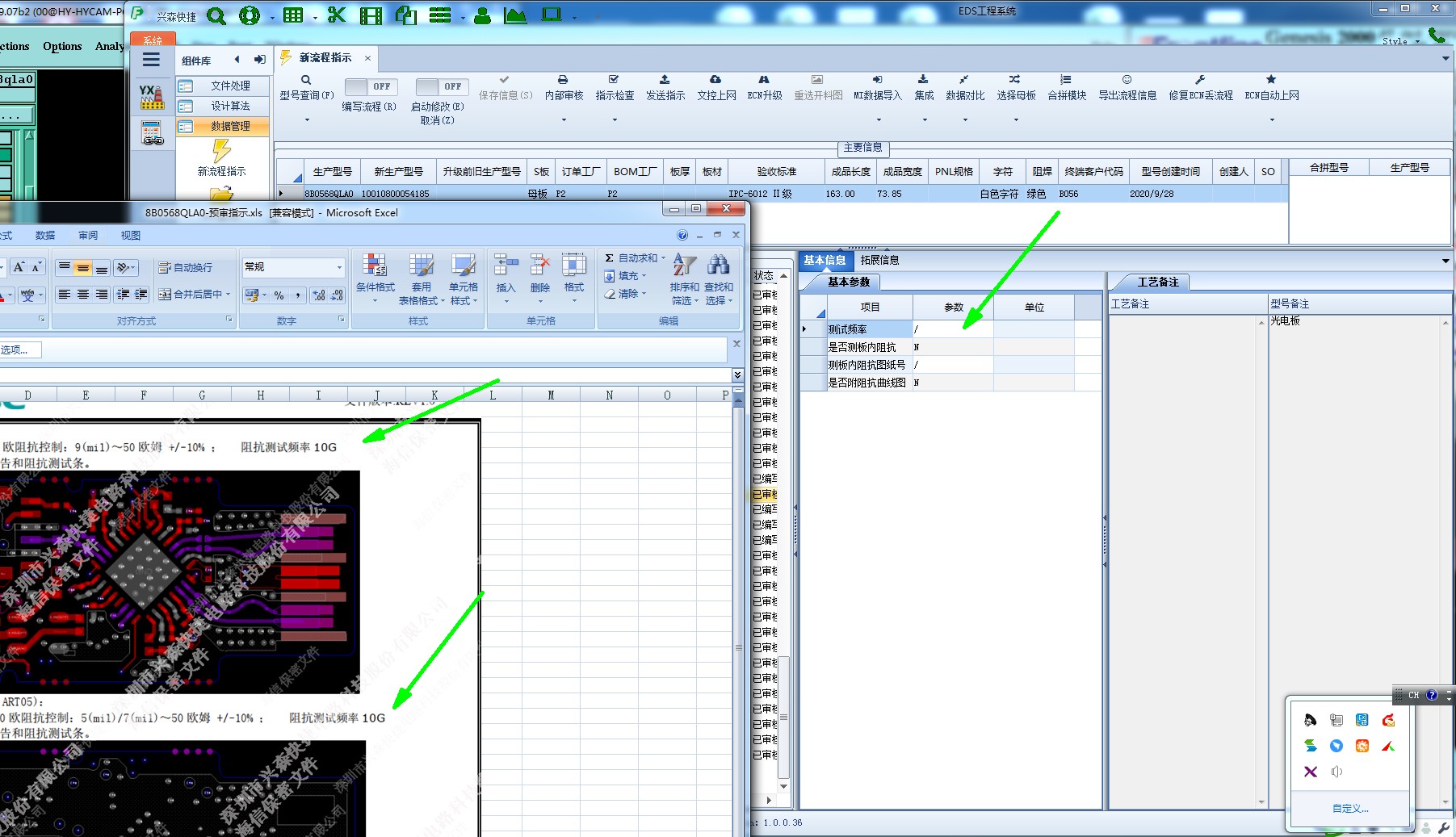Open the green user person icon
This screenshot has width=1456, height=837.
coord(482,15)
